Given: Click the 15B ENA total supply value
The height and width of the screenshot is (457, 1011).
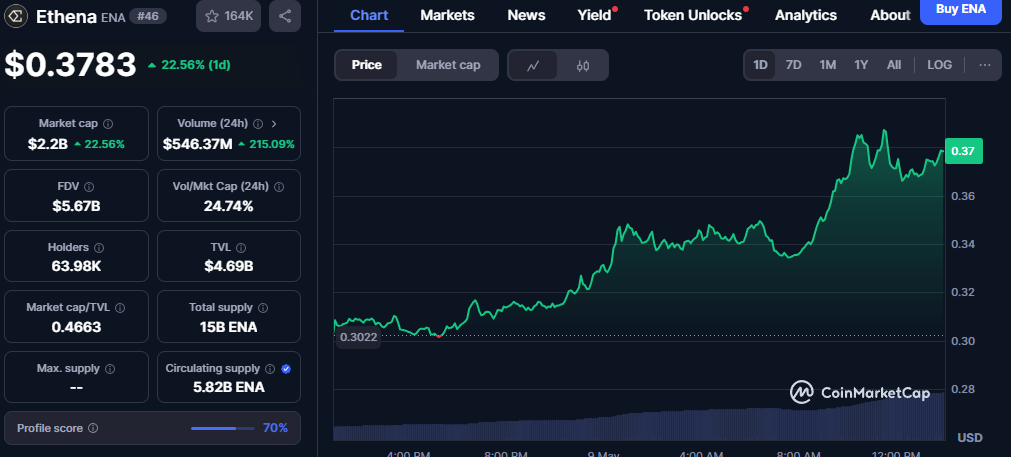Looking at the screenshot, I should [x=229, y=327].
